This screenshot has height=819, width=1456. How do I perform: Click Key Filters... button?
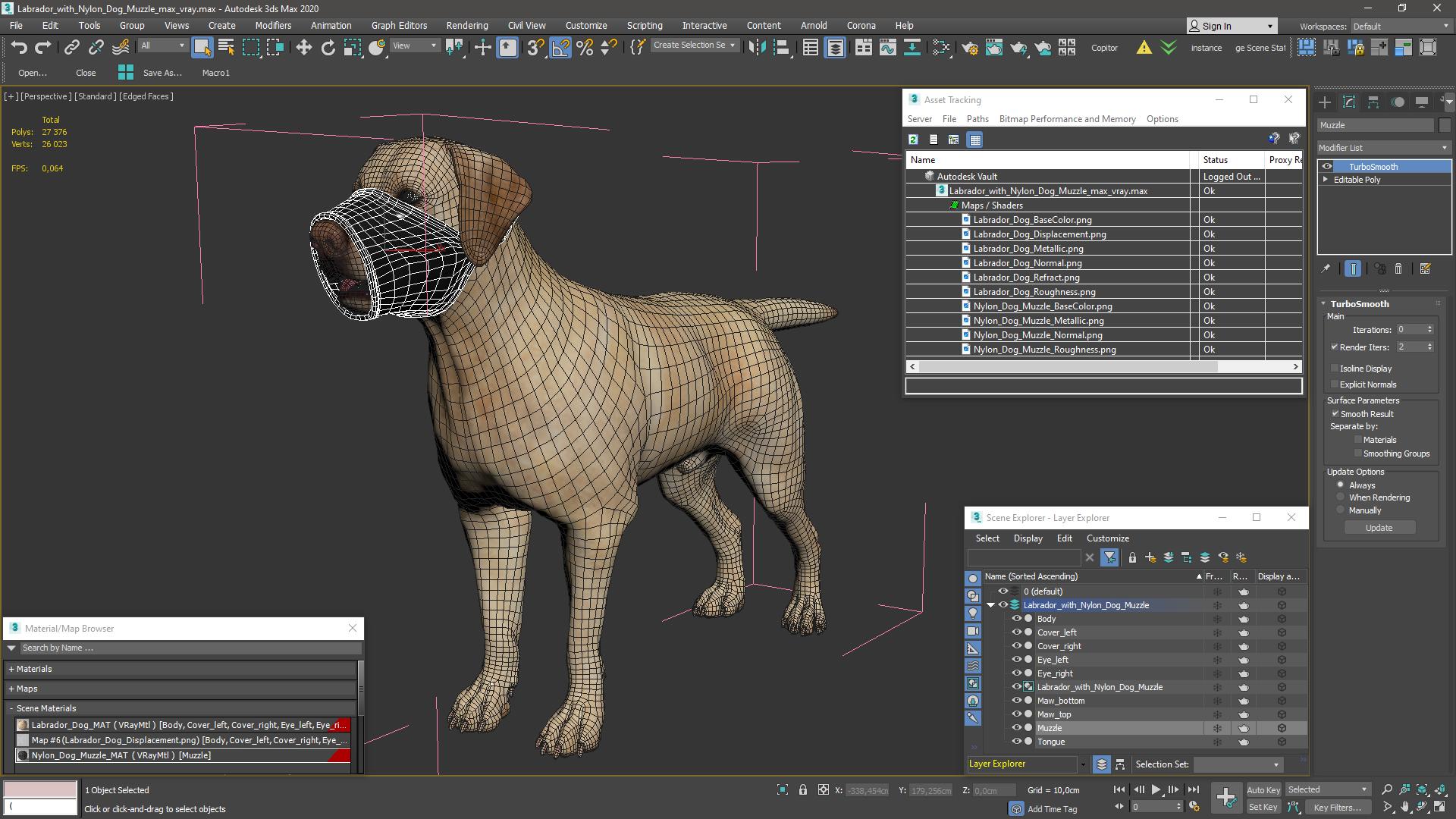(1337, 807)
